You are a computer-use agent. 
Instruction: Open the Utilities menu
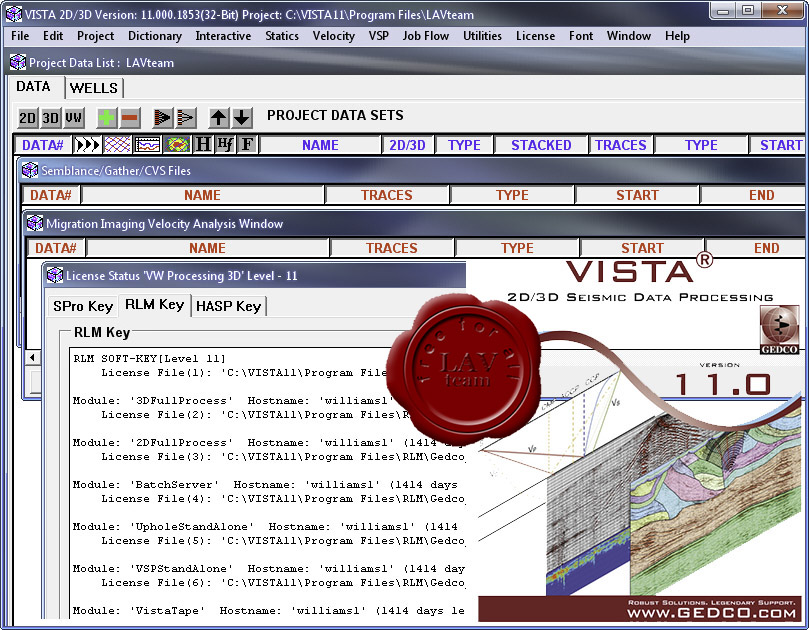482,36
